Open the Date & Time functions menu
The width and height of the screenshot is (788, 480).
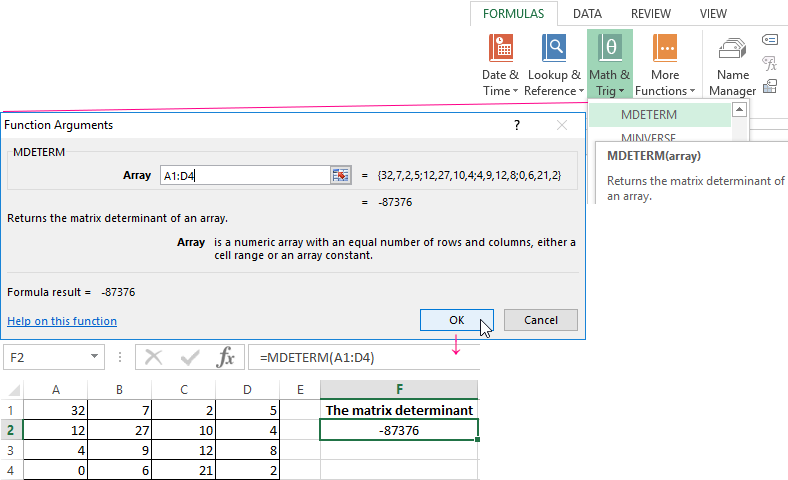tap(500, 65)
